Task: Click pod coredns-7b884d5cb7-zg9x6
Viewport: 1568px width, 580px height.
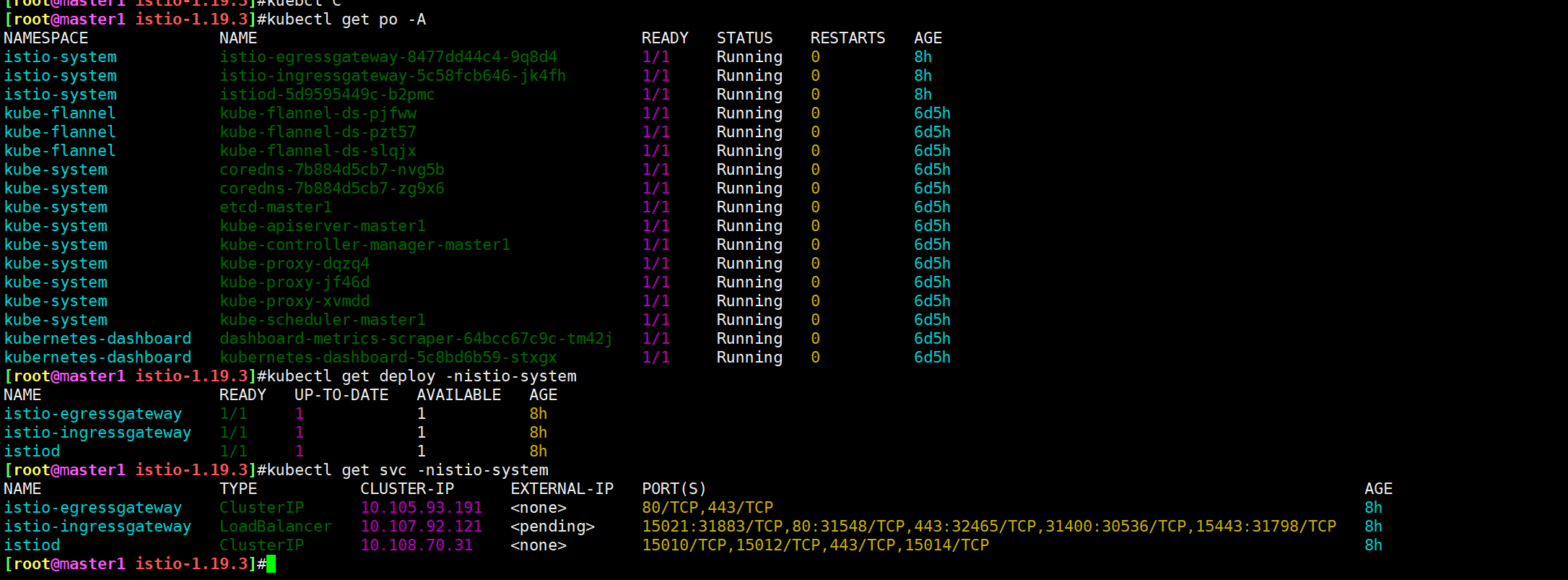Action: (332, 189)
